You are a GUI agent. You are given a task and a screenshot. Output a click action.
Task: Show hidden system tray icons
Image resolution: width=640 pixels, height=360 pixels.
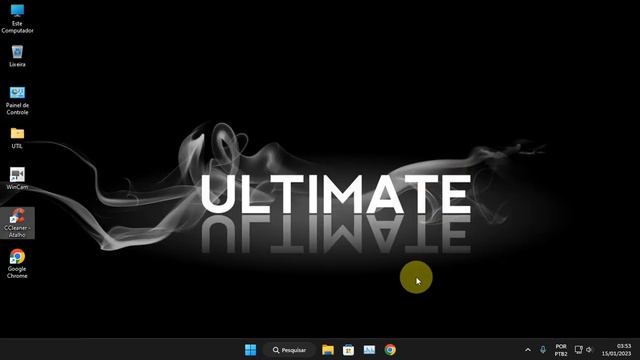[x=528, y=350]
